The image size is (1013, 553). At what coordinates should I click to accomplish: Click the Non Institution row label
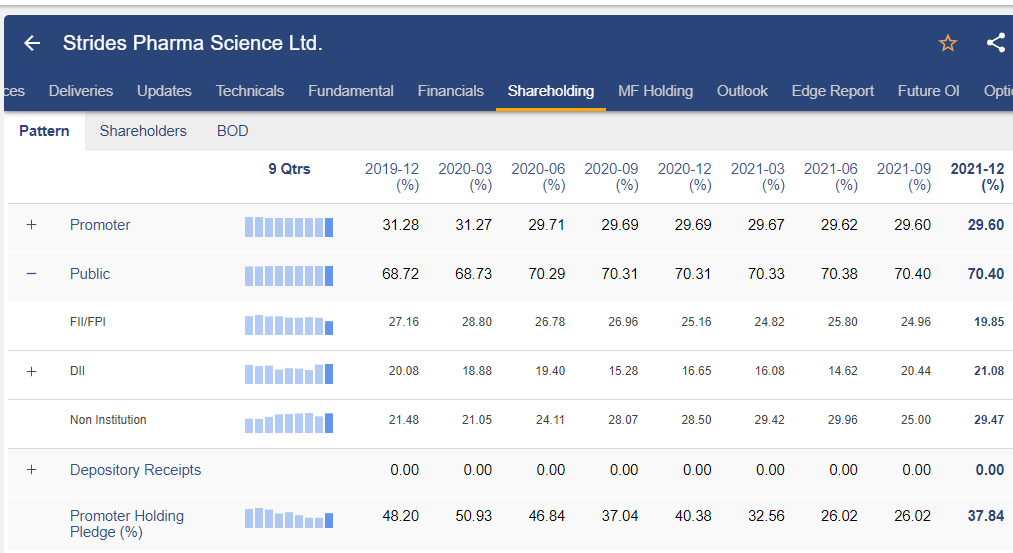(x=108, y=420)
